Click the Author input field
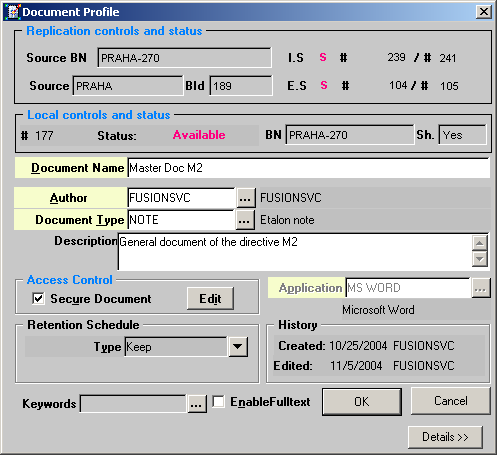The width and height of the screenshot is (497, 455). tap(181, 198)
